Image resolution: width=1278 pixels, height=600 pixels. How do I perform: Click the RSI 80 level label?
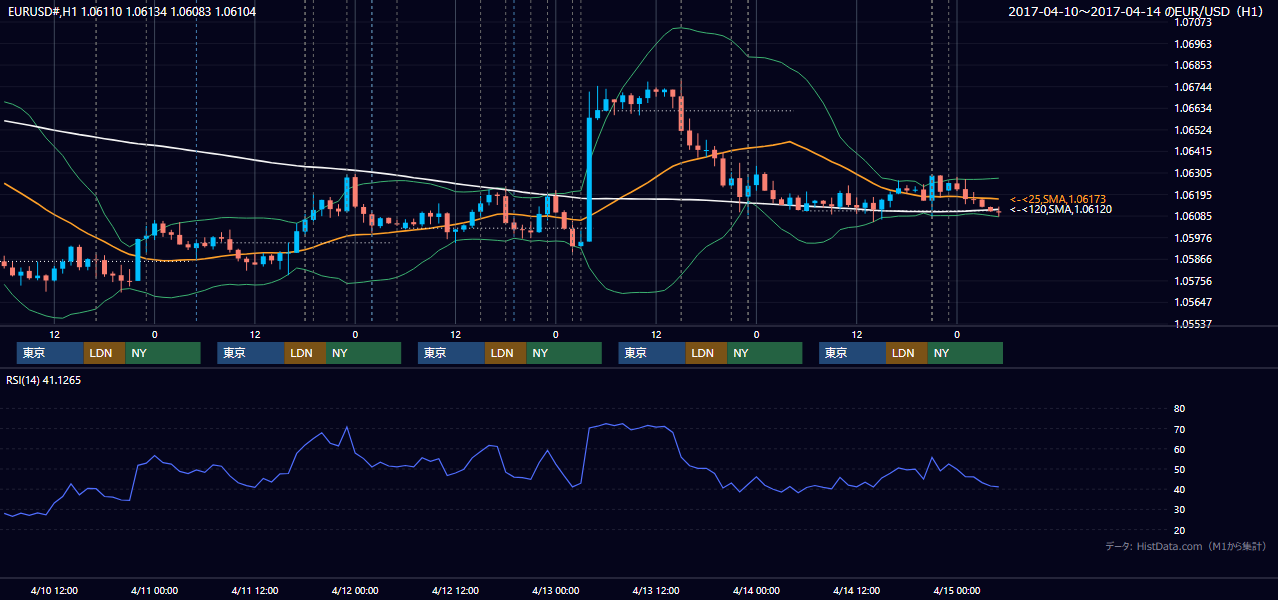pyautogui.click(x=1179, y=409)
